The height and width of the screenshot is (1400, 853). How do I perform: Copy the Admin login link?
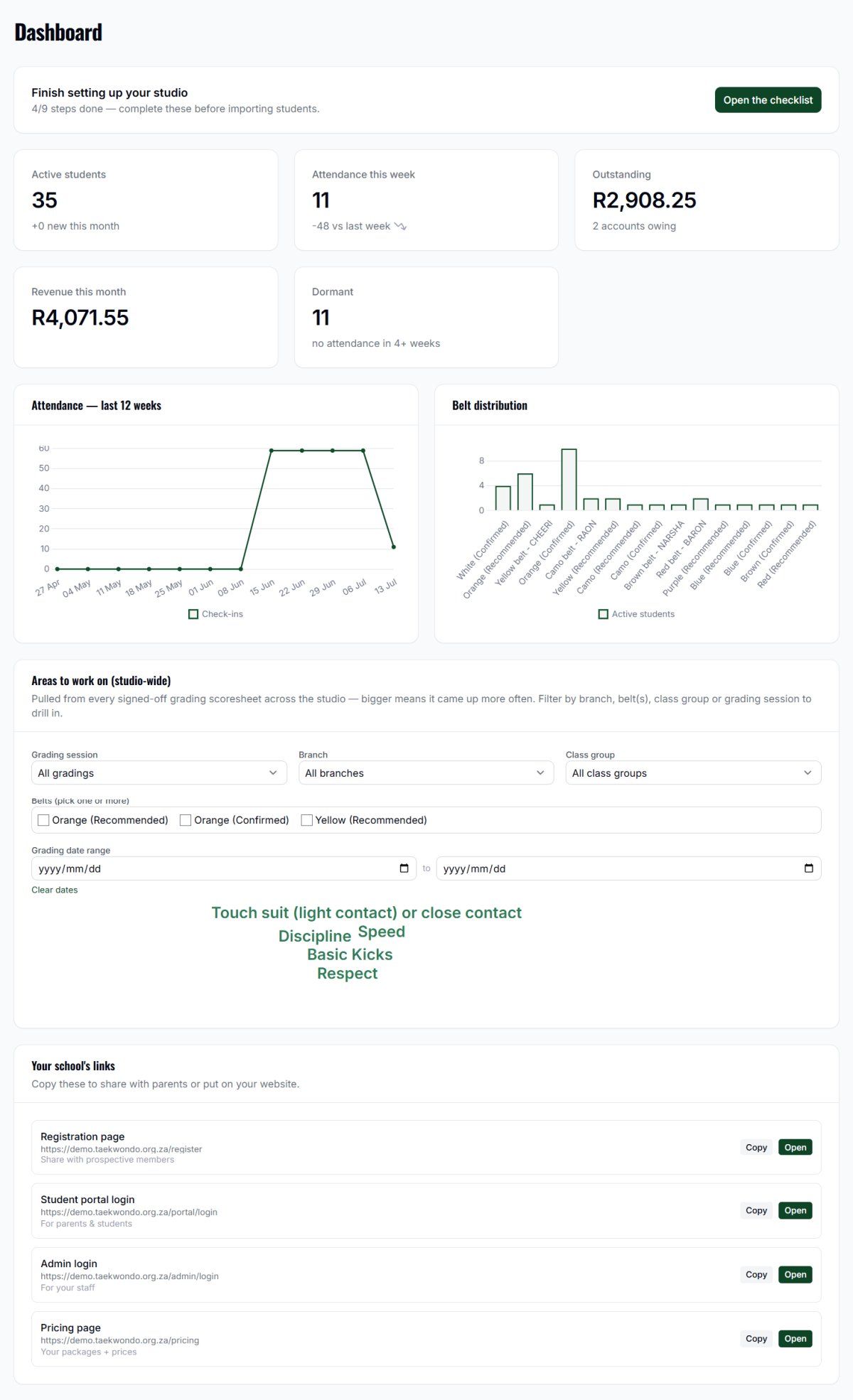pos(756,1274)
